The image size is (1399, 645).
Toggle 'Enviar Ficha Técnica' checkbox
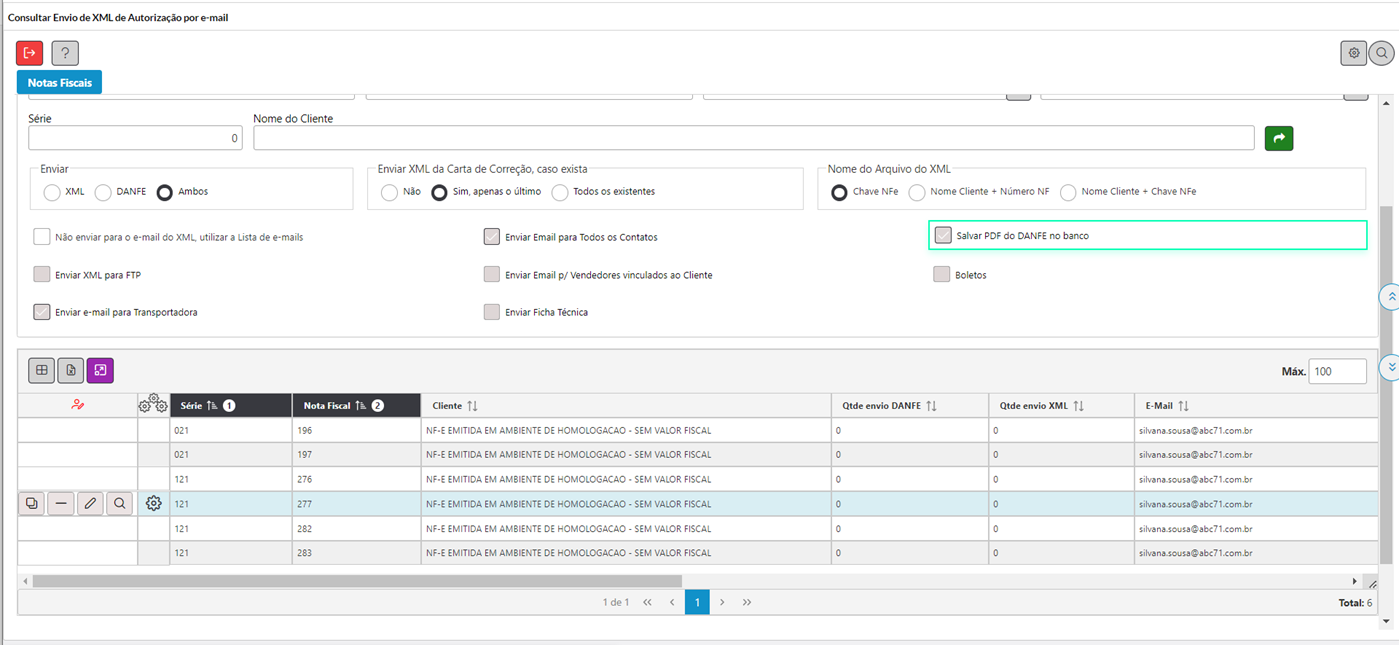coord(492,312)
